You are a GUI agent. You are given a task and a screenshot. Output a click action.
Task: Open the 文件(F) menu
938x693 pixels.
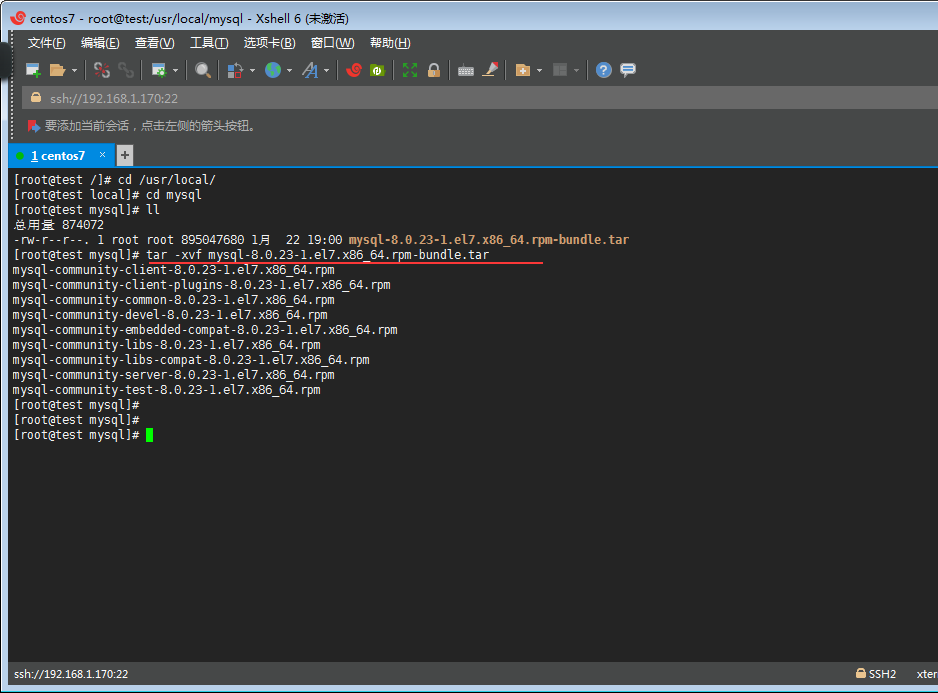click(46, 43)
